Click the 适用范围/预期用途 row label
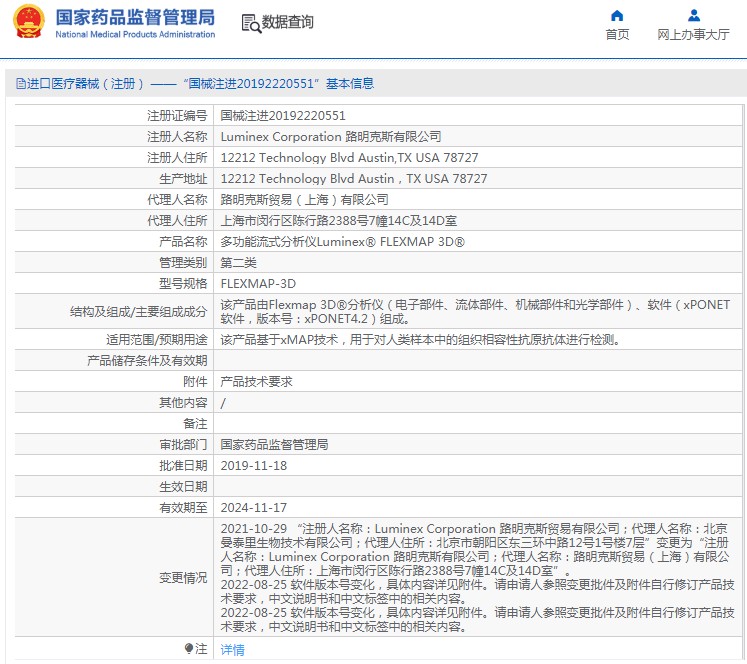Viewport: 747px width, 664px height. click(x=157, y=340)
